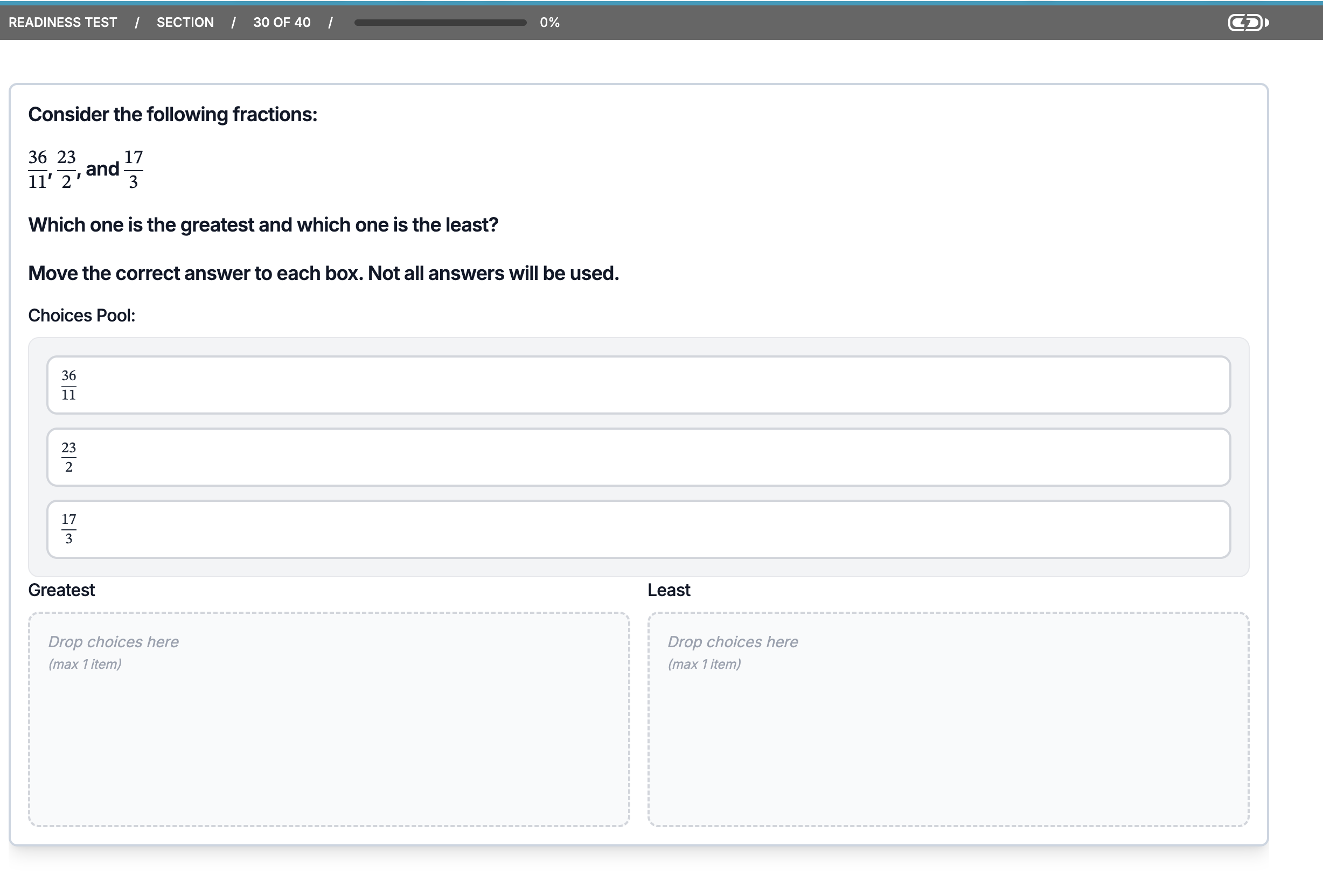
Task: Click 'Consider the following fractions' heading
Action: tap(172, 115)
